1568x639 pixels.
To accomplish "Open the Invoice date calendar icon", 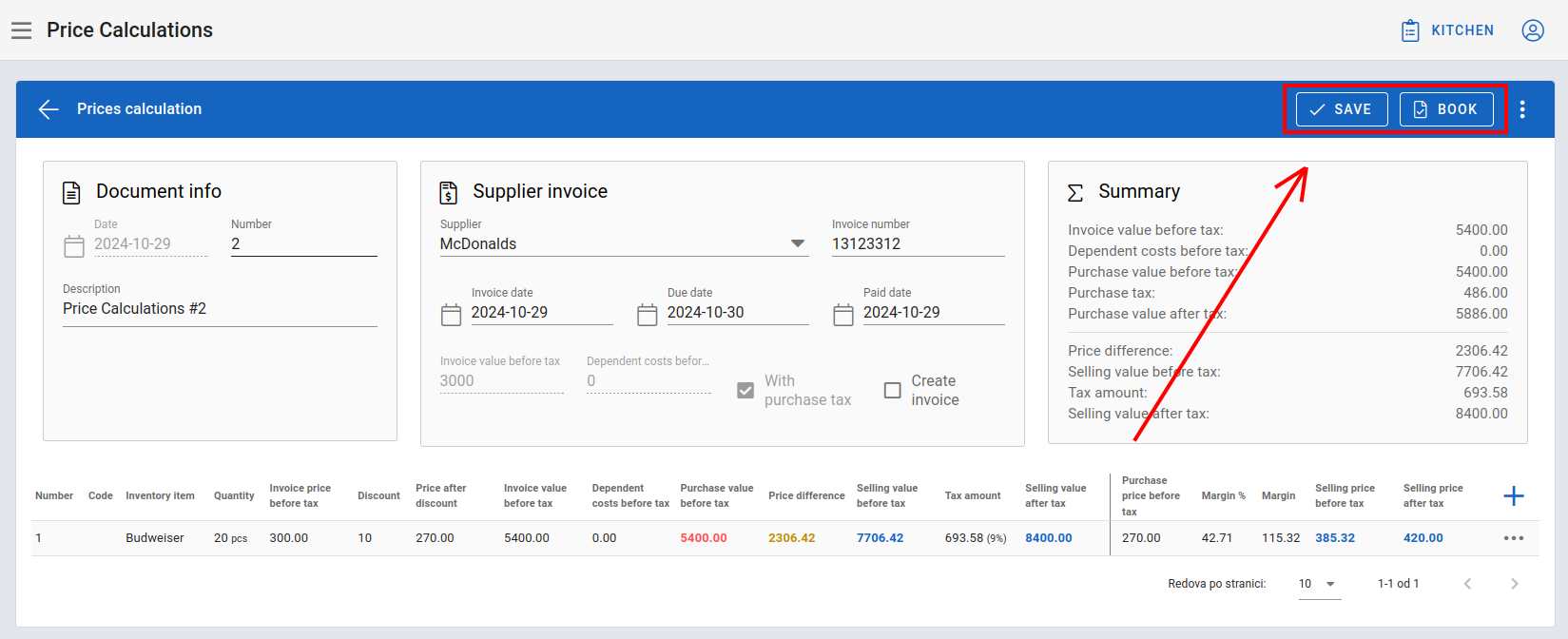I will click(x=451, y=315).
